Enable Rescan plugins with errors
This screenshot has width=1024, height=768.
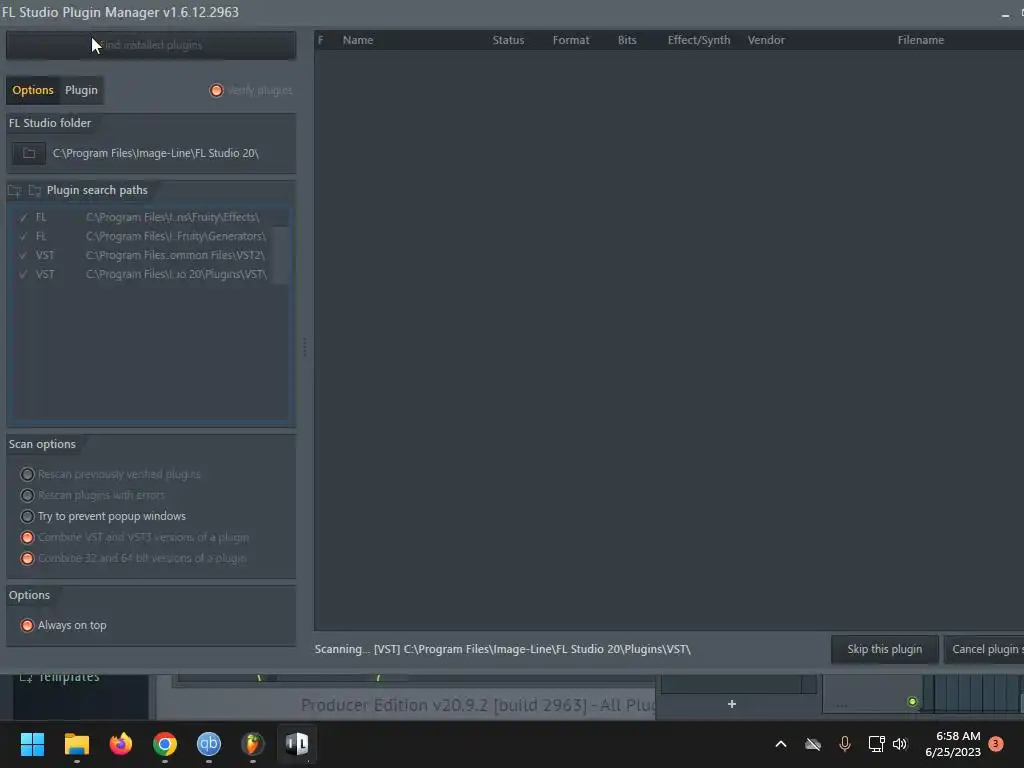click(27, 495)
